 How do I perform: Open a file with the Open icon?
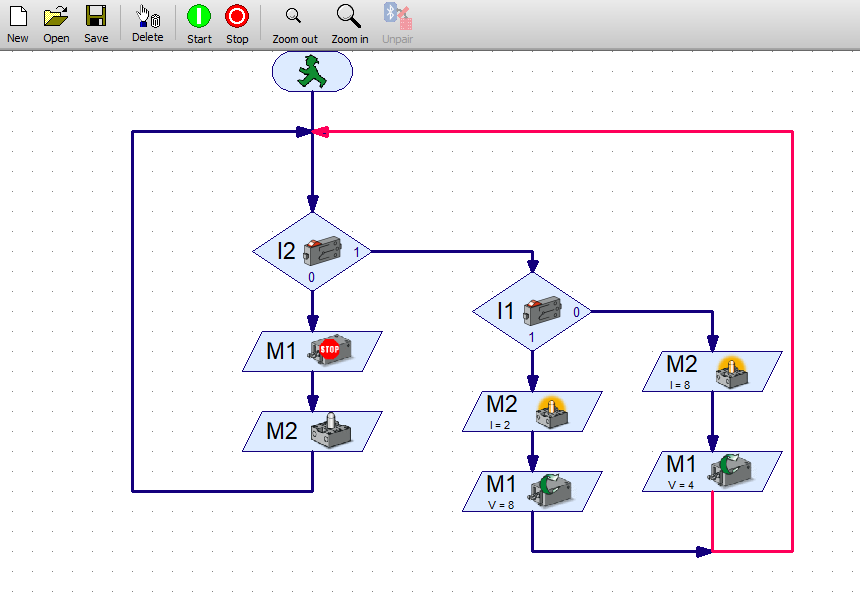pyautogui.click(x=56, y=23)
